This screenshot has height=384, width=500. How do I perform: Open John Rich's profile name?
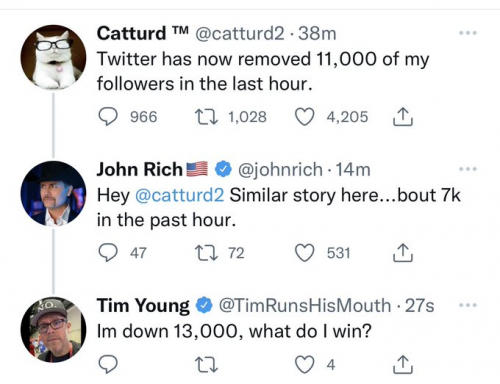click(x=139, y=169)
